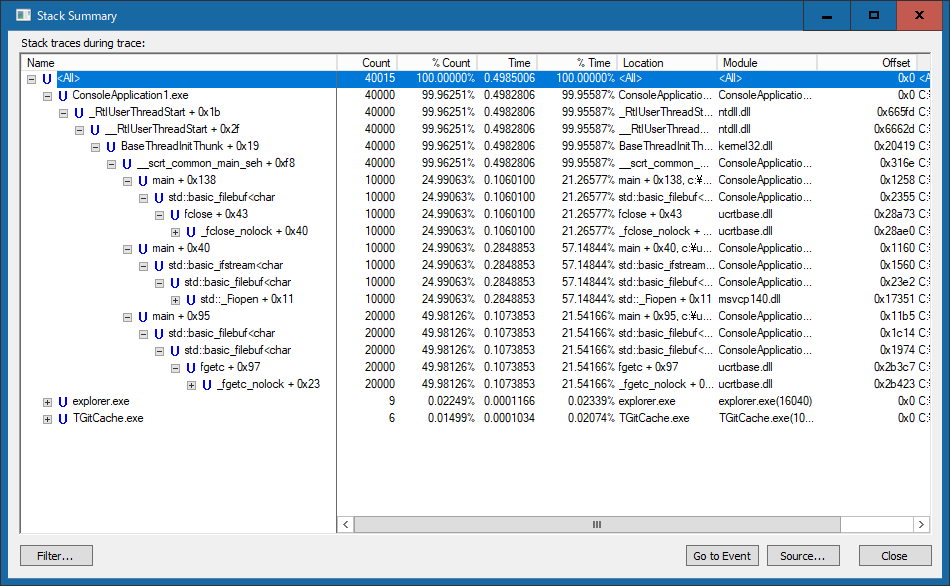
Task: Expand the explorer.exe tree node
Action: [47, 402]
